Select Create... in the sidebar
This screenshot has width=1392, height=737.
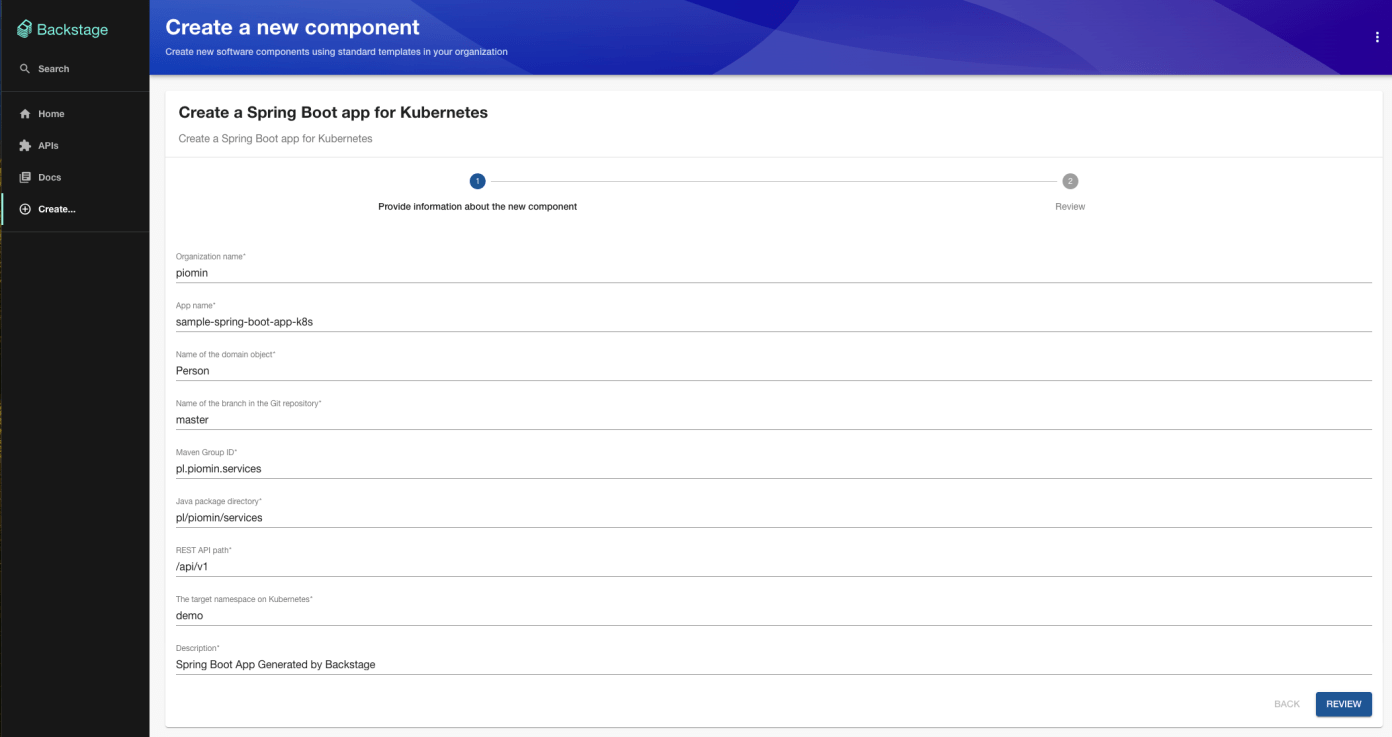(75, 209)
